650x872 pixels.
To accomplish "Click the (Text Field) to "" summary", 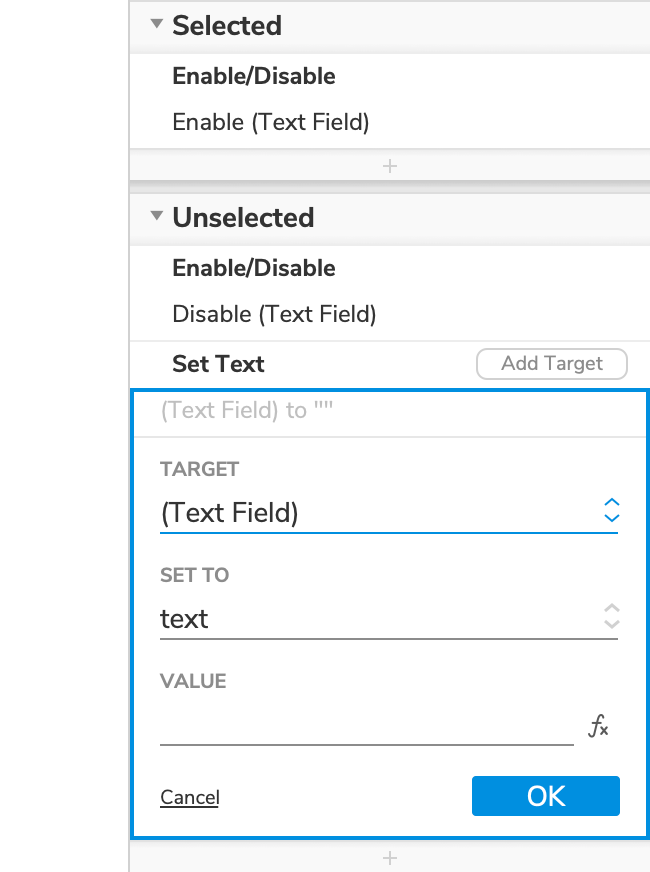I will tap(246, 410).
